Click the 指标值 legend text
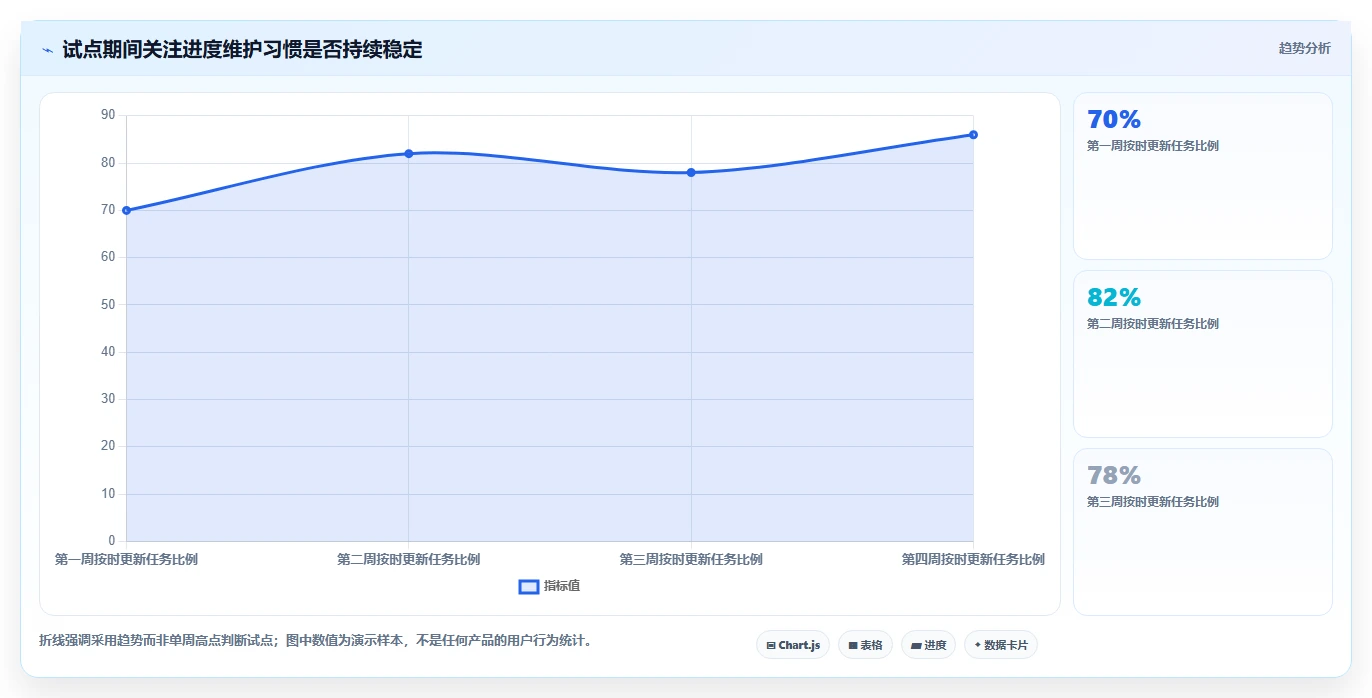The height and width of the screenshot is (698, 1372). (x=562, y=586)
